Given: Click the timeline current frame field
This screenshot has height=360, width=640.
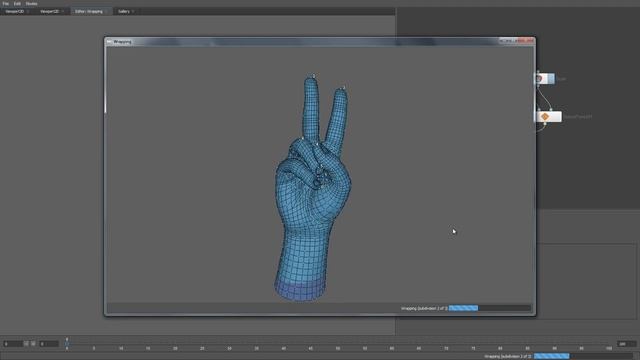Looking at the screenshot, I should point(49,344).
